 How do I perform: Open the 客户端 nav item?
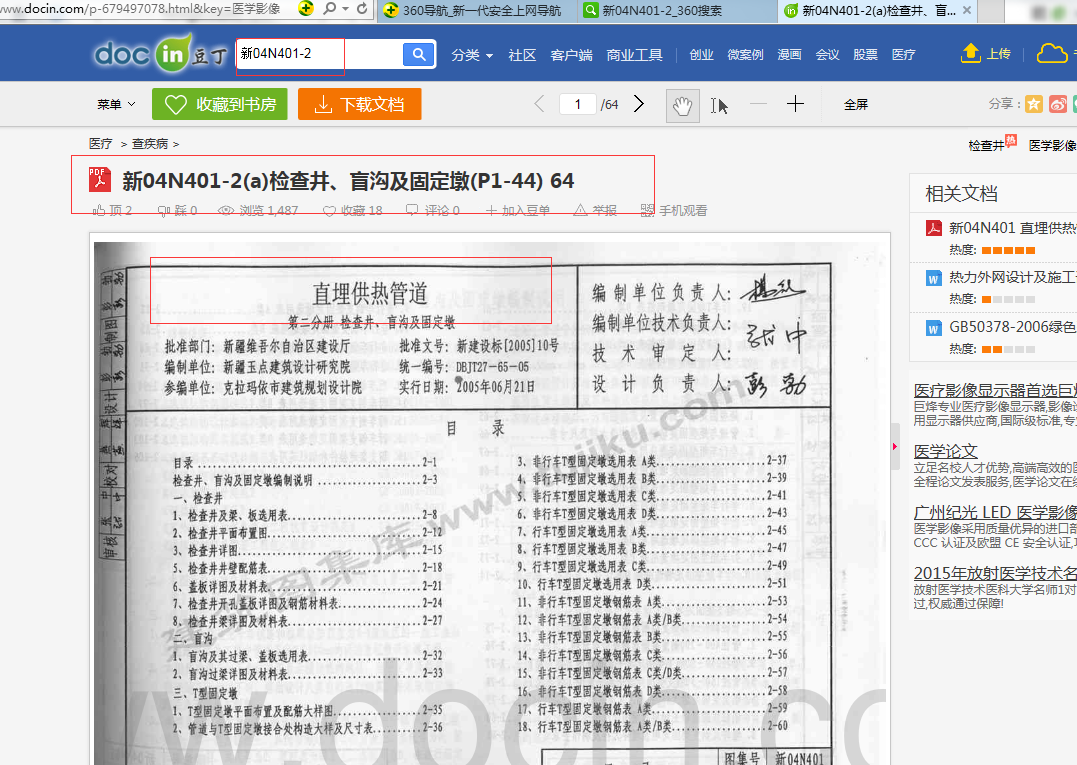[571, 55]
